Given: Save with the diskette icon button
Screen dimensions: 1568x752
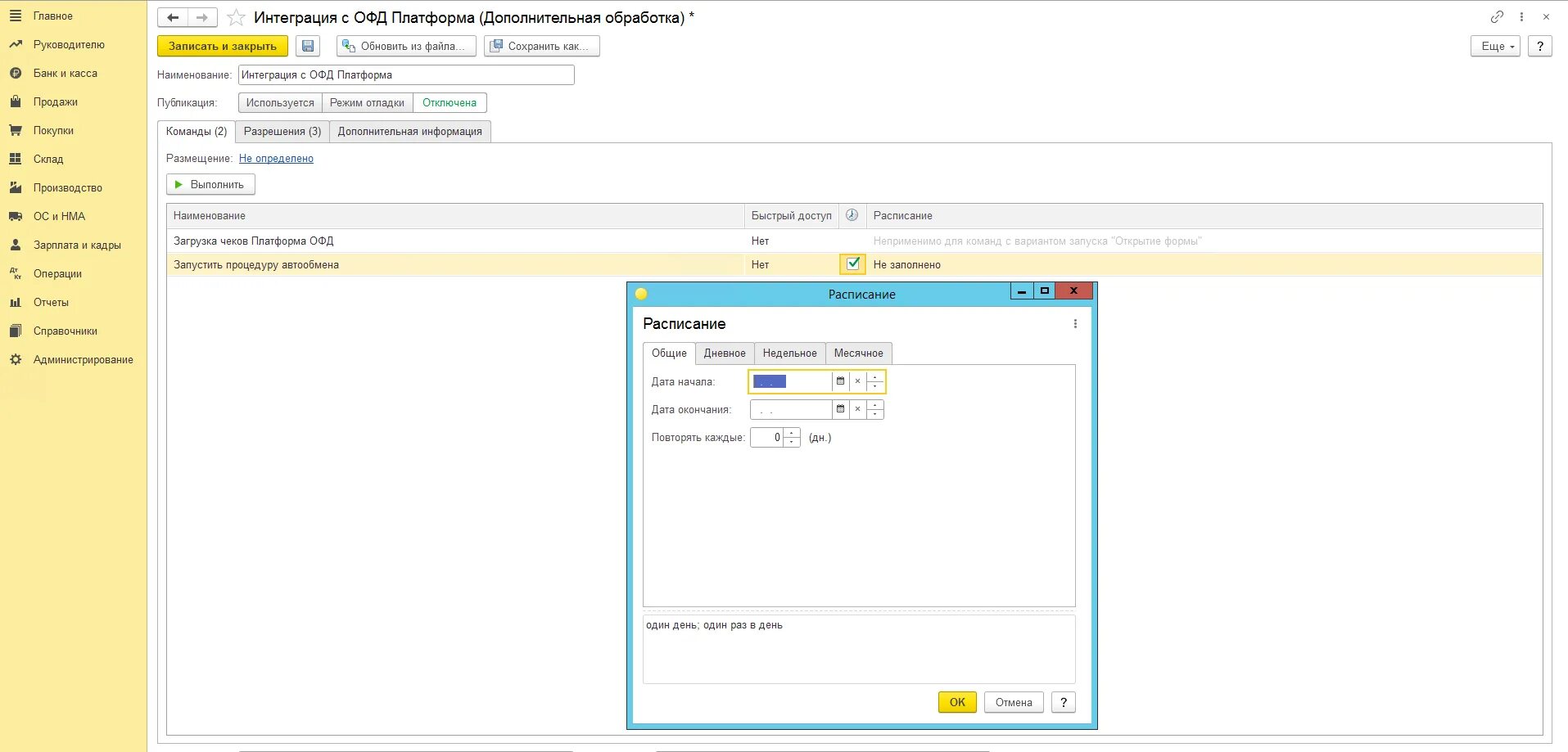Looking at the screenshot, I should click(x=308, y=46).
